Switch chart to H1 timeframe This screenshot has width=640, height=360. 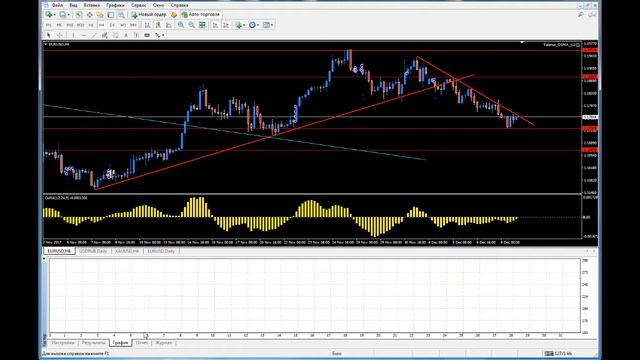91,25
